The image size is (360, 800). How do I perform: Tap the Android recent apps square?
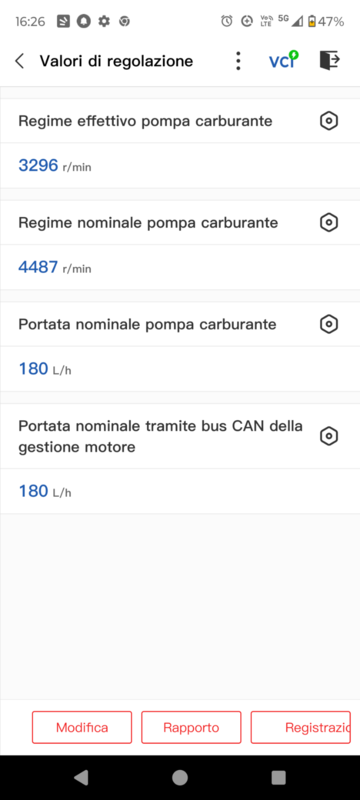pyautogui.click(x=278, y=778)
